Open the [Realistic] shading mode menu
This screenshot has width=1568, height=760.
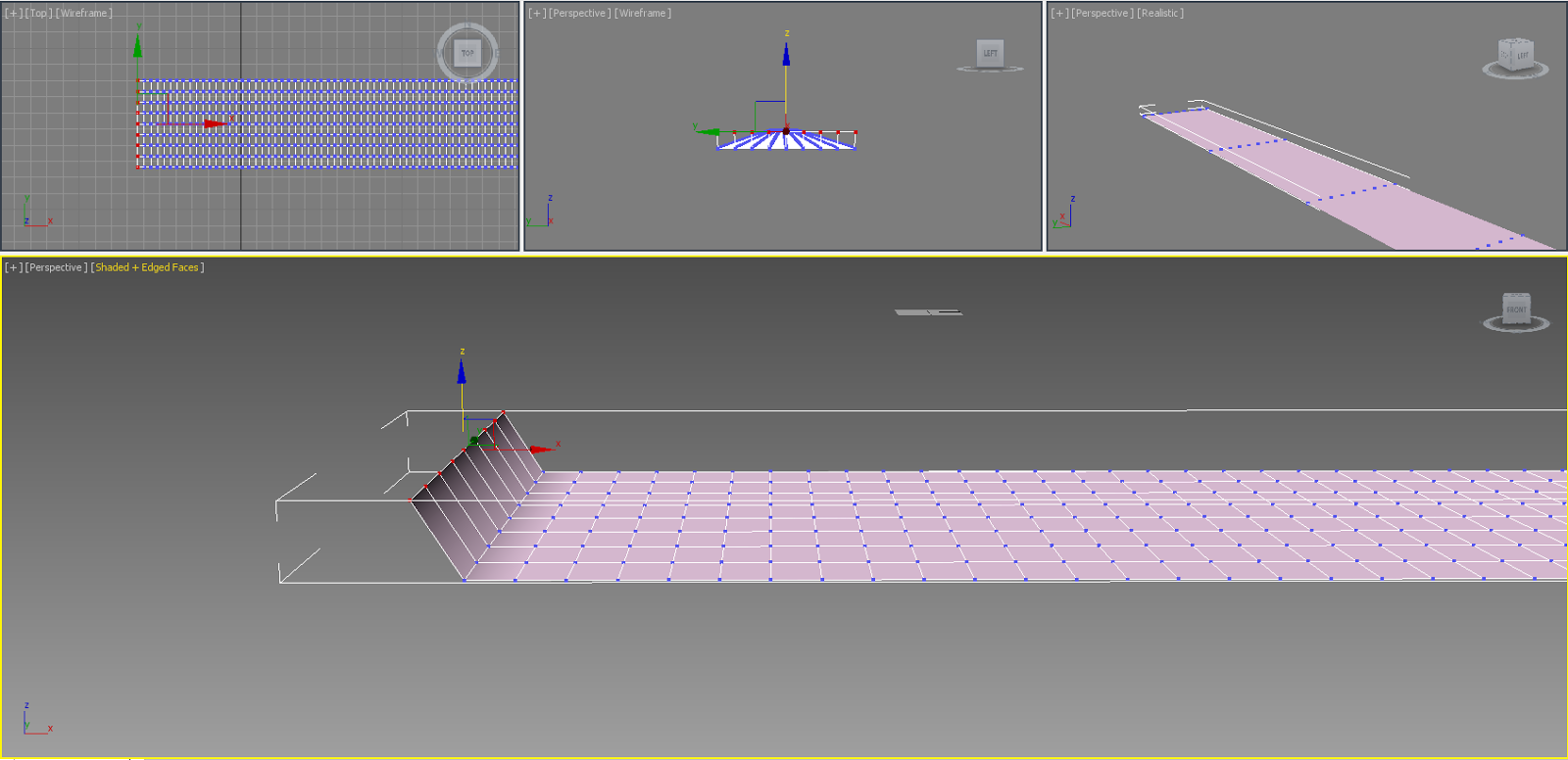pos(1160,14)
